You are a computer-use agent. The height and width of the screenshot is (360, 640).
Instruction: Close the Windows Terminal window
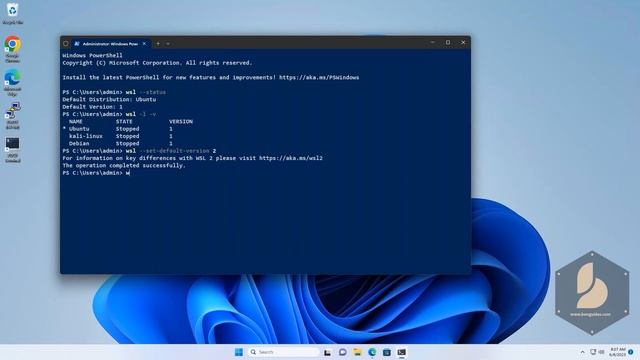tap(463, 42)
